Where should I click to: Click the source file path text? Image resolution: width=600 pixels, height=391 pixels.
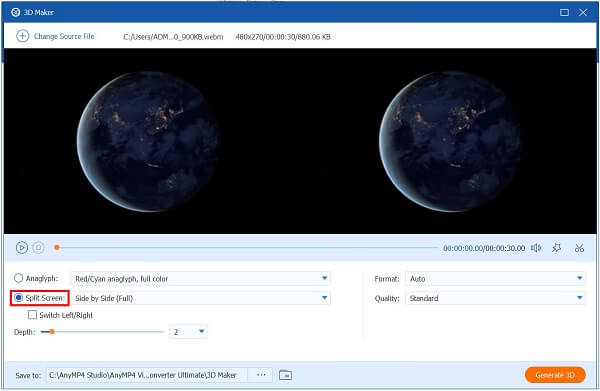(x=173, y=37)
